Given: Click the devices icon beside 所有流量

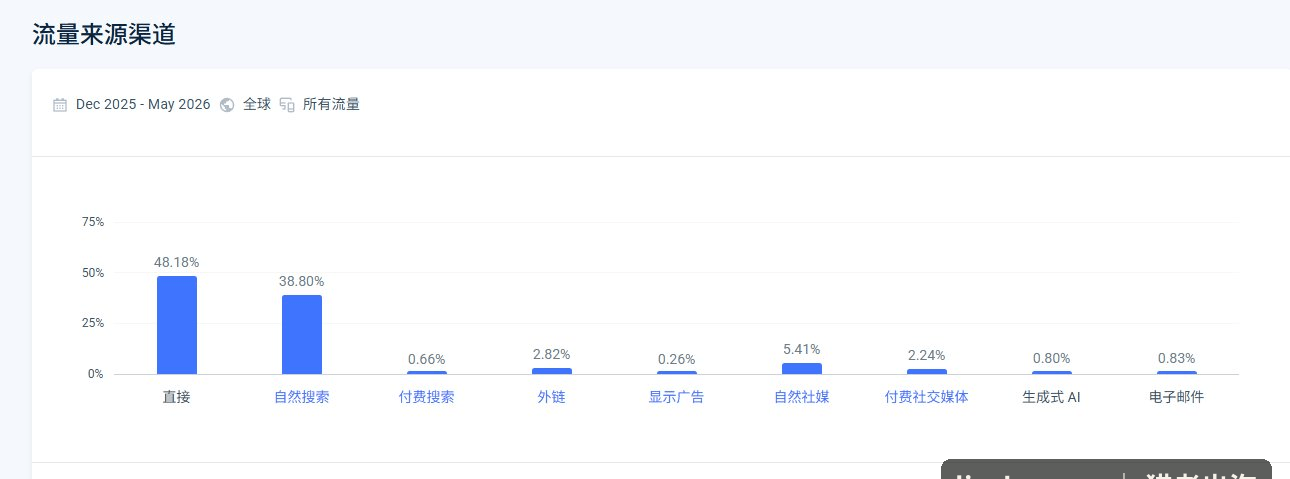Looking at the screenshot, I should tap(287, 105).
